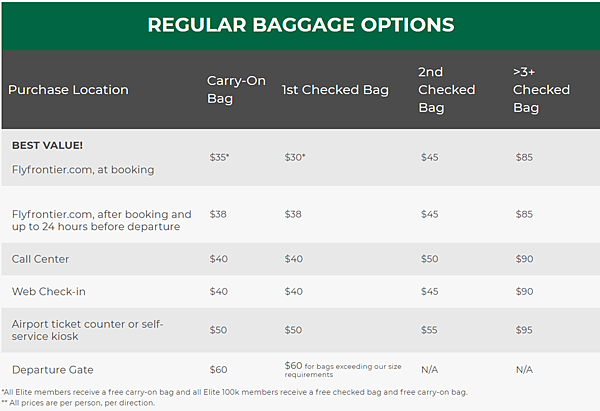Click the Elite members free carry-on footnote
The height and width of the screenshot is (411, 600).
234,392
